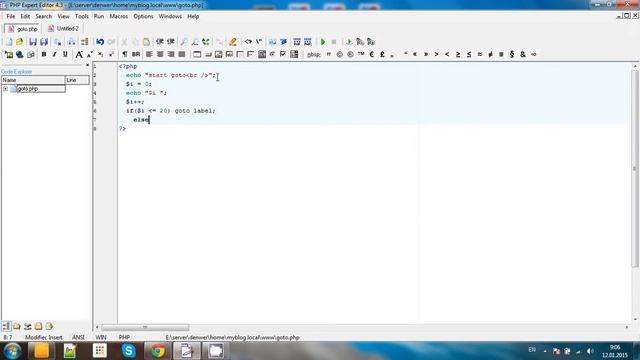640x360 pixels.
Task: Click the ANSI encoding status entry
Action: coord(78,338)
